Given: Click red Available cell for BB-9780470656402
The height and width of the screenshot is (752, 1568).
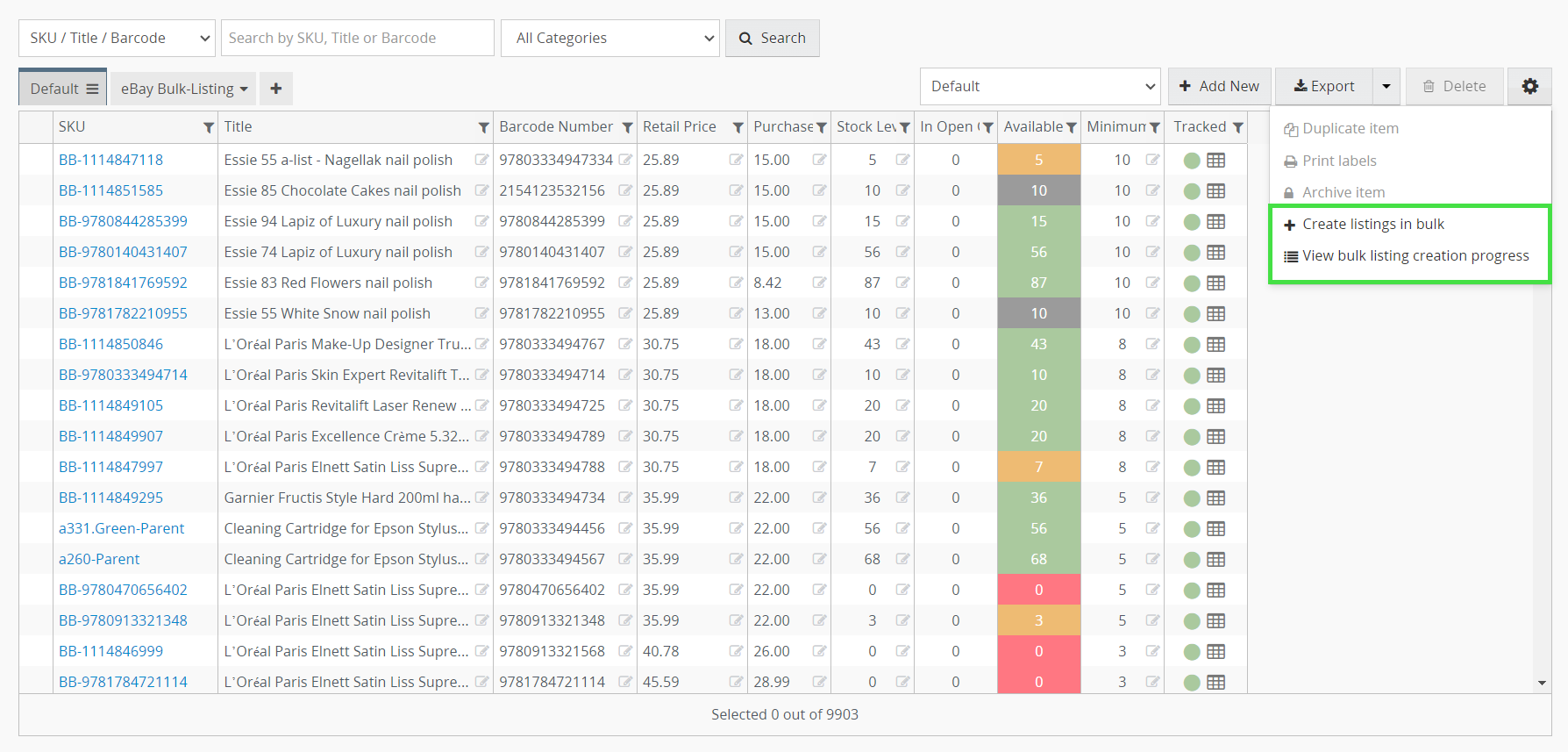Looking at the screenshot, I should pyautogui.click(x=1038, y=590).
